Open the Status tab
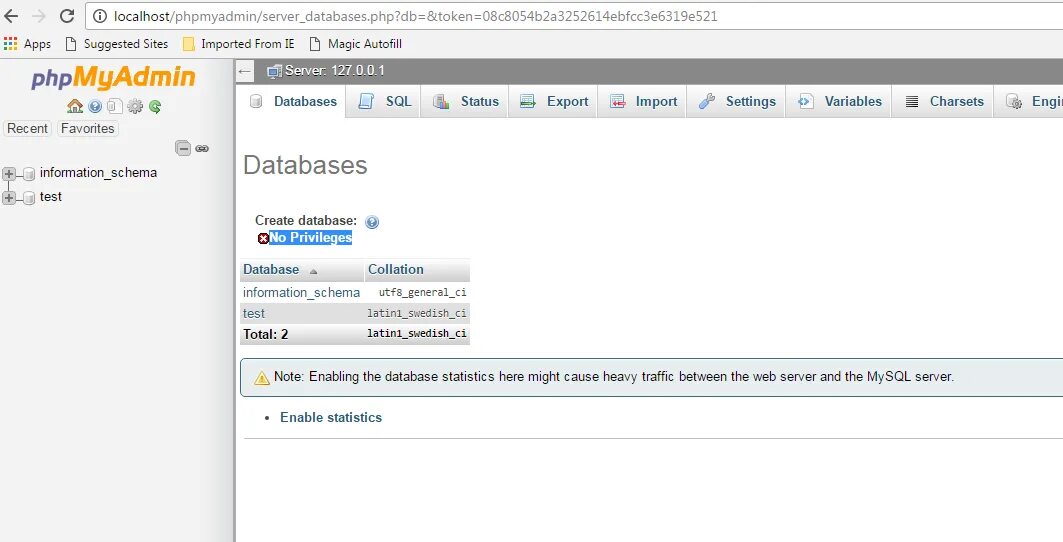Screen dimensions: 1063x542 pos(465,102)
